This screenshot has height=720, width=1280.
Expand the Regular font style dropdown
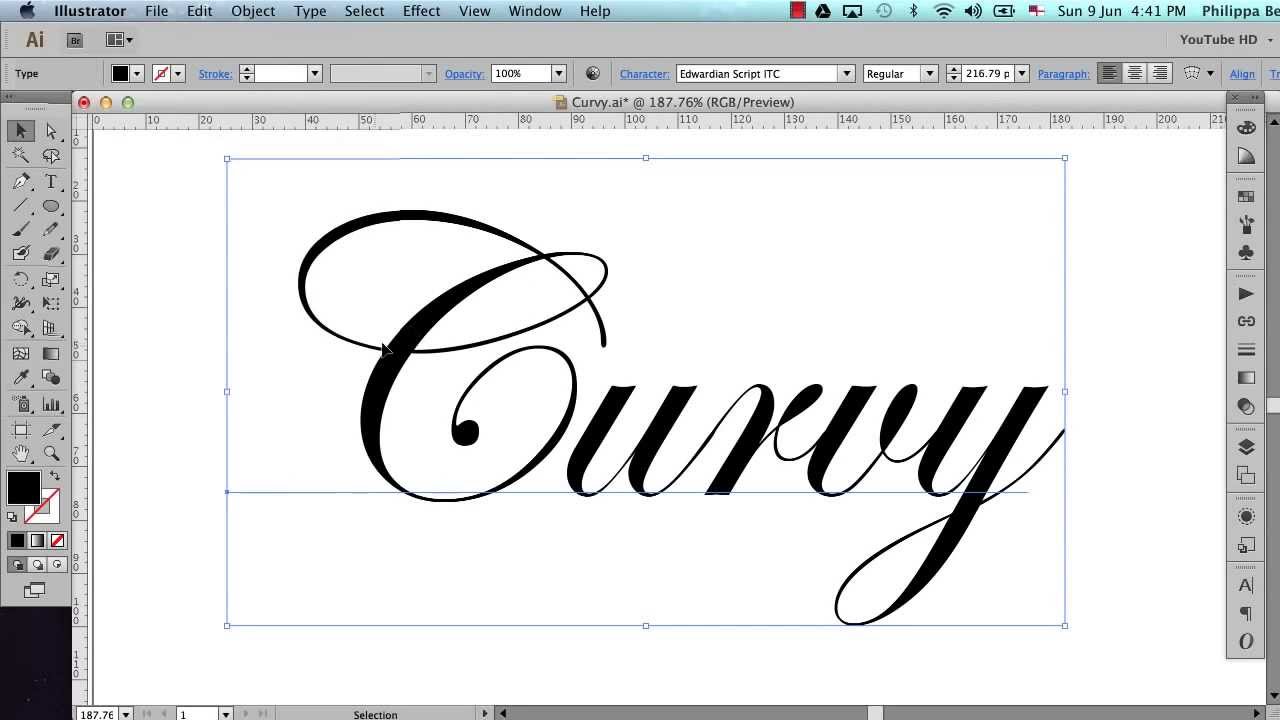pos(929,73)
